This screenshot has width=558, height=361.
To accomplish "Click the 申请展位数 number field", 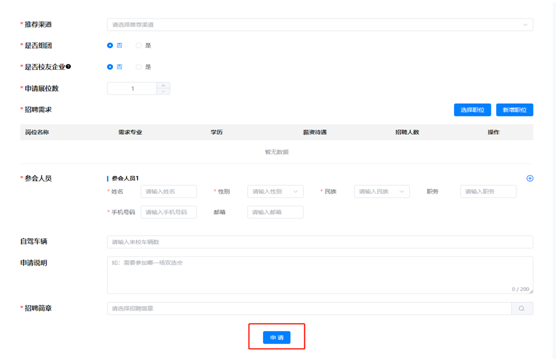I will 132,88.
